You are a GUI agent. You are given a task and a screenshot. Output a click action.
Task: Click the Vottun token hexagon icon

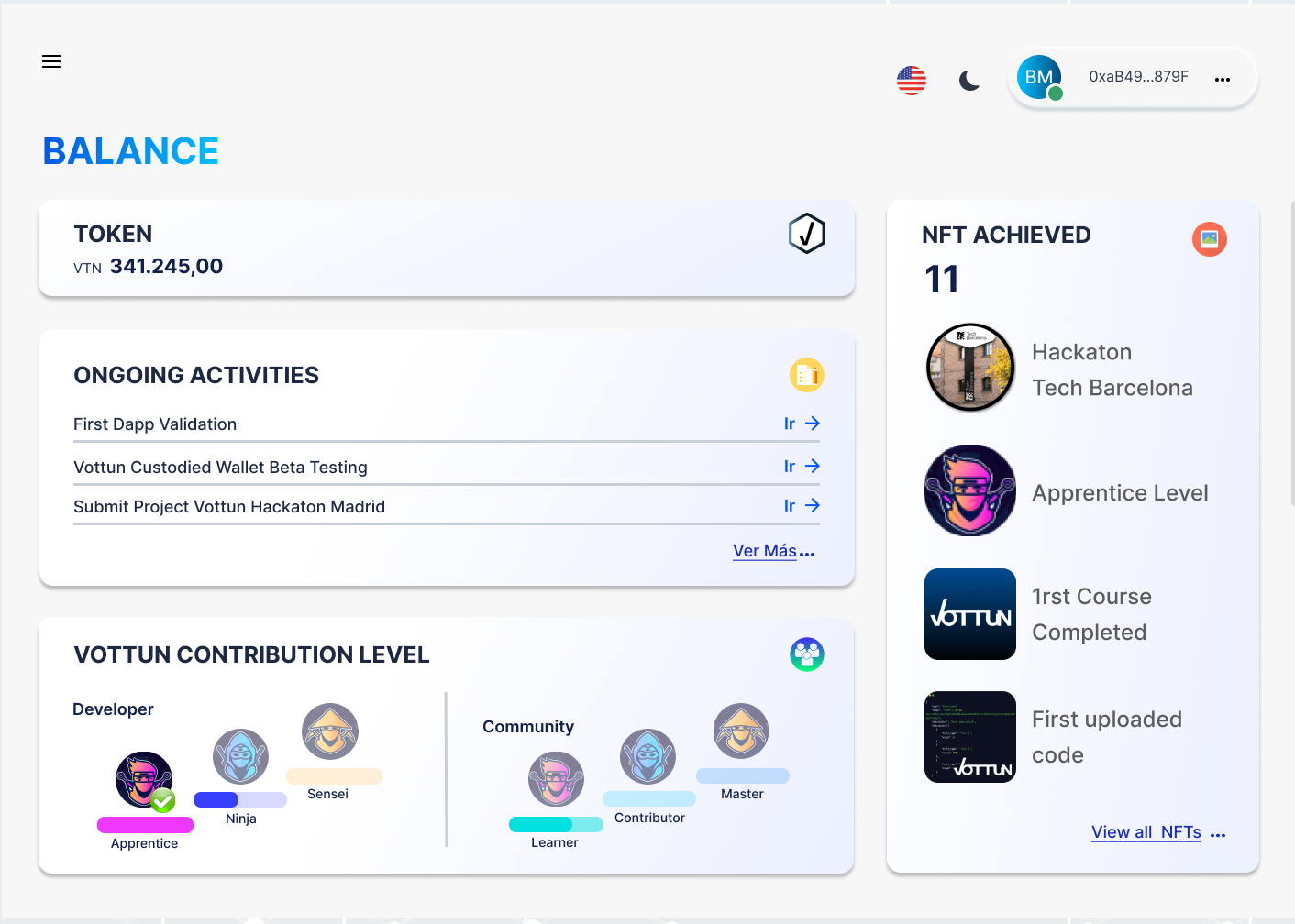point(806,234)
